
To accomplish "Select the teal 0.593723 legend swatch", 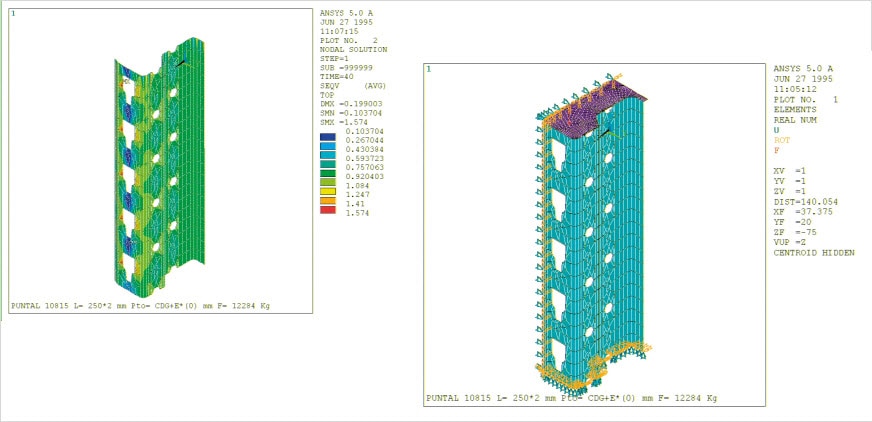I will [x=328, y=154].
